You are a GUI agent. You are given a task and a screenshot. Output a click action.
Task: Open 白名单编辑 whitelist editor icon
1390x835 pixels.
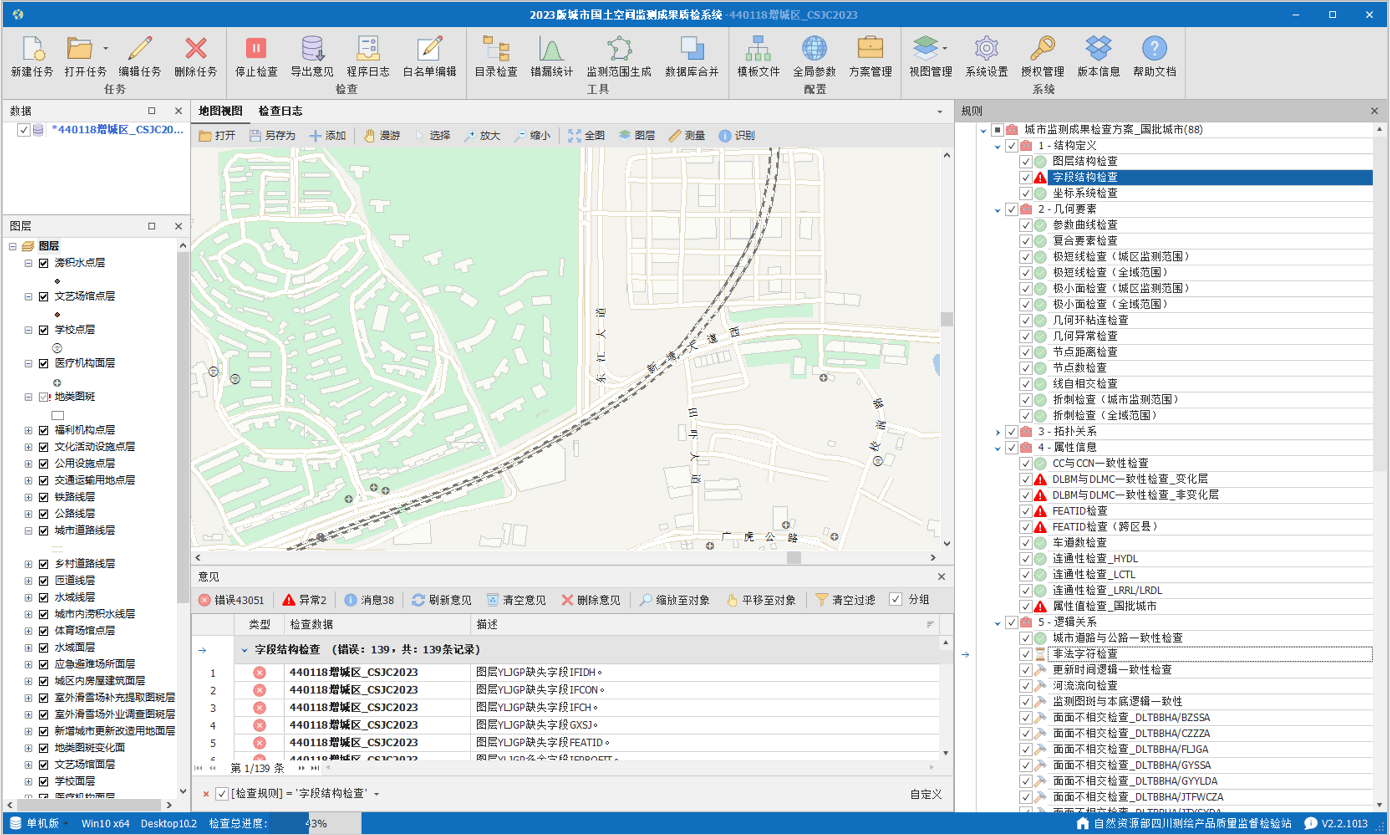tap(430, 48)
